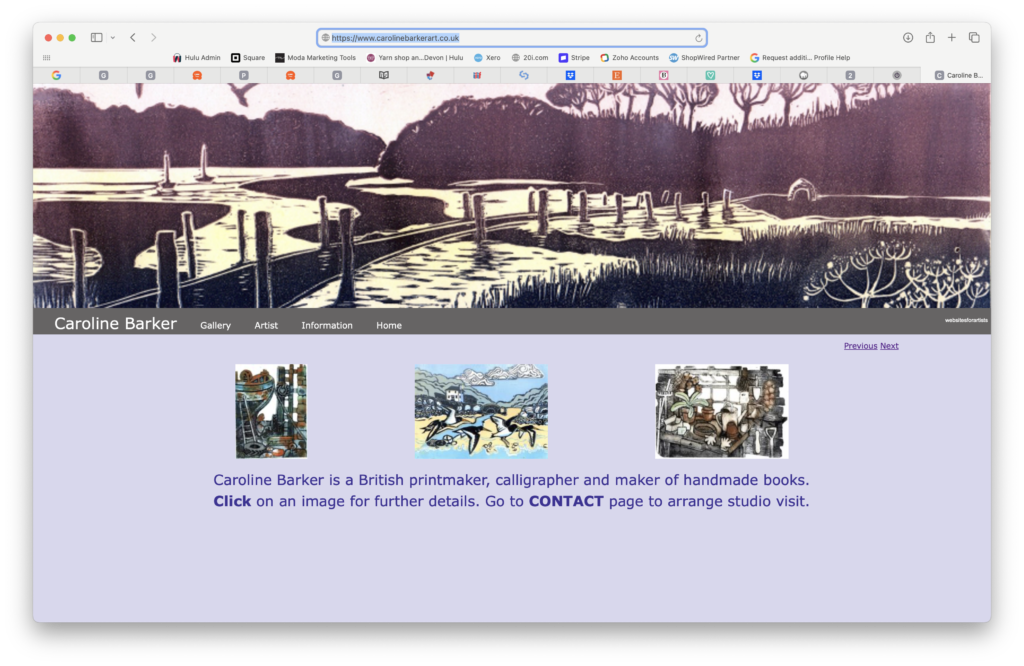Click the Caroline Barker site title
This screenshot has height=666, width=1024.
[116, 324]
